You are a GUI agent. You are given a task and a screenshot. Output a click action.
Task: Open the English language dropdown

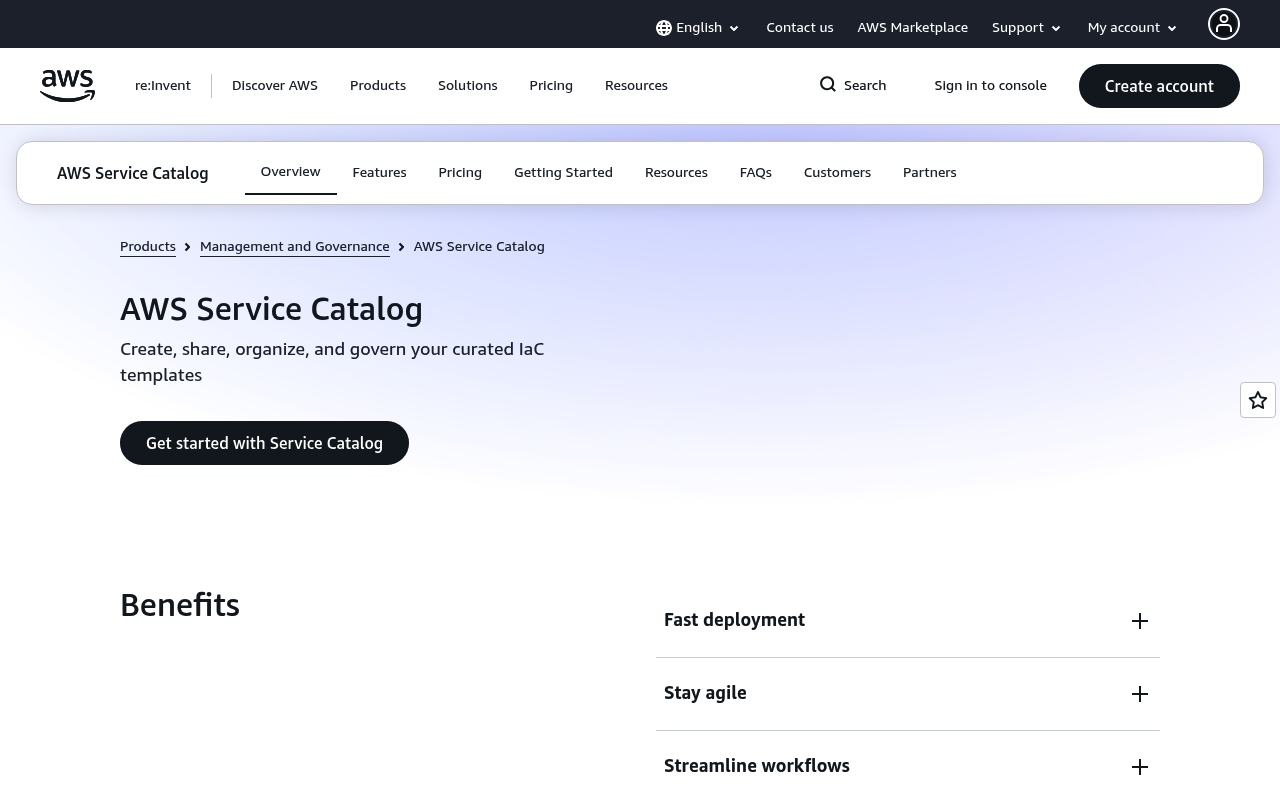tap(698, 28)
